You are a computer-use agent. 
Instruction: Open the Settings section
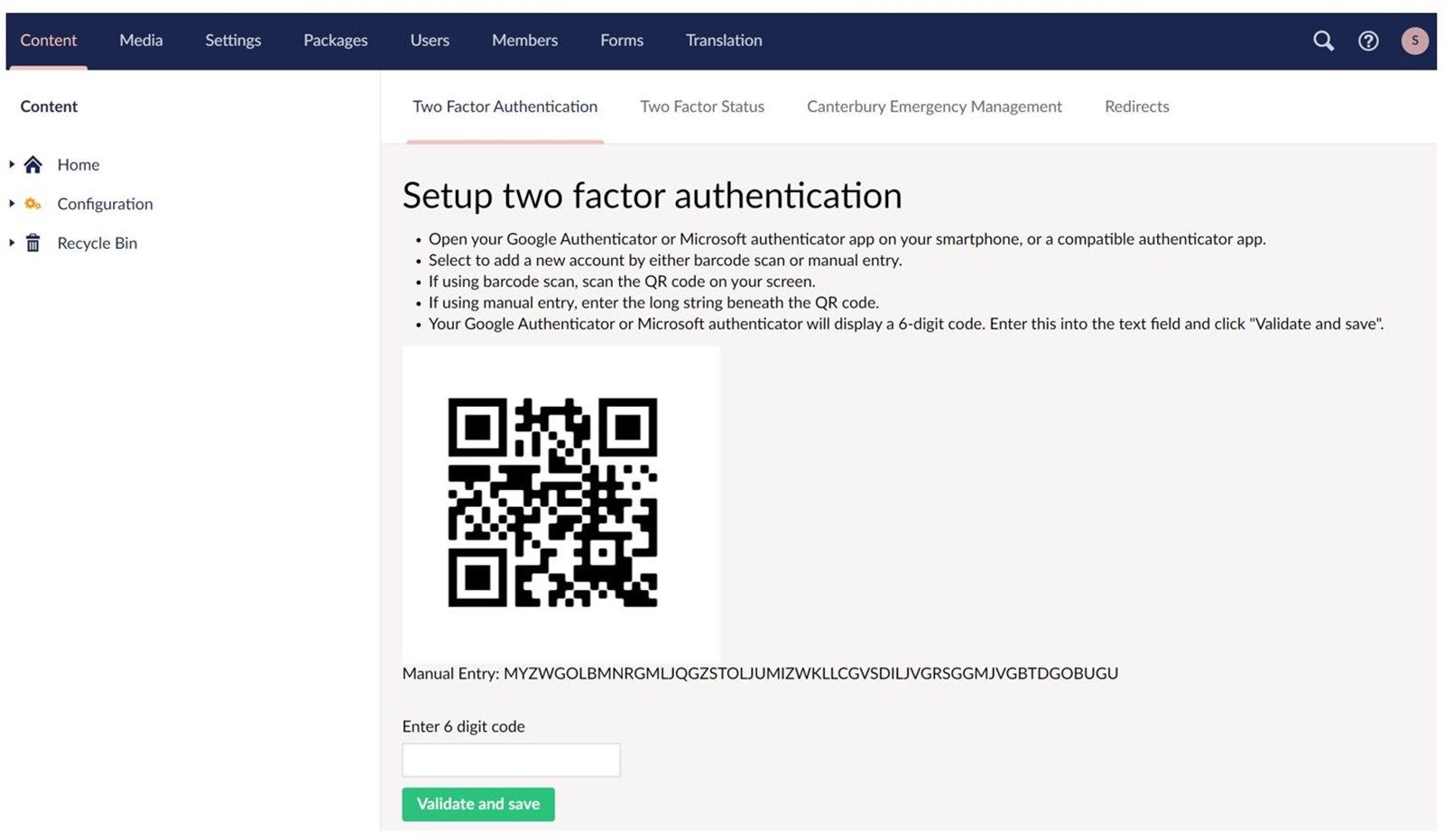233,41
